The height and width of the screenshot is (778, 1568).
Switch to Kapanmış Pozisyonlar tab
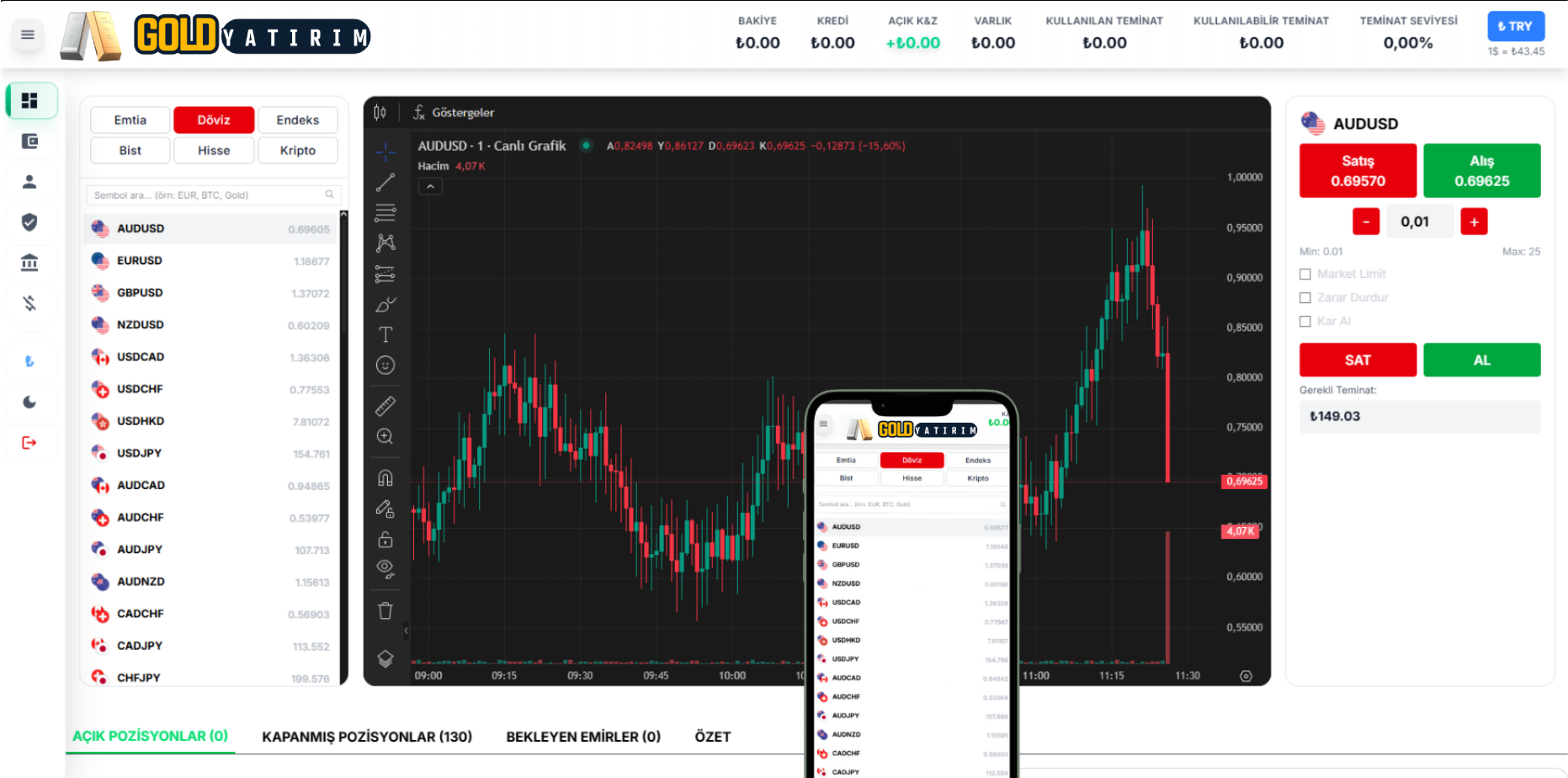367,737
